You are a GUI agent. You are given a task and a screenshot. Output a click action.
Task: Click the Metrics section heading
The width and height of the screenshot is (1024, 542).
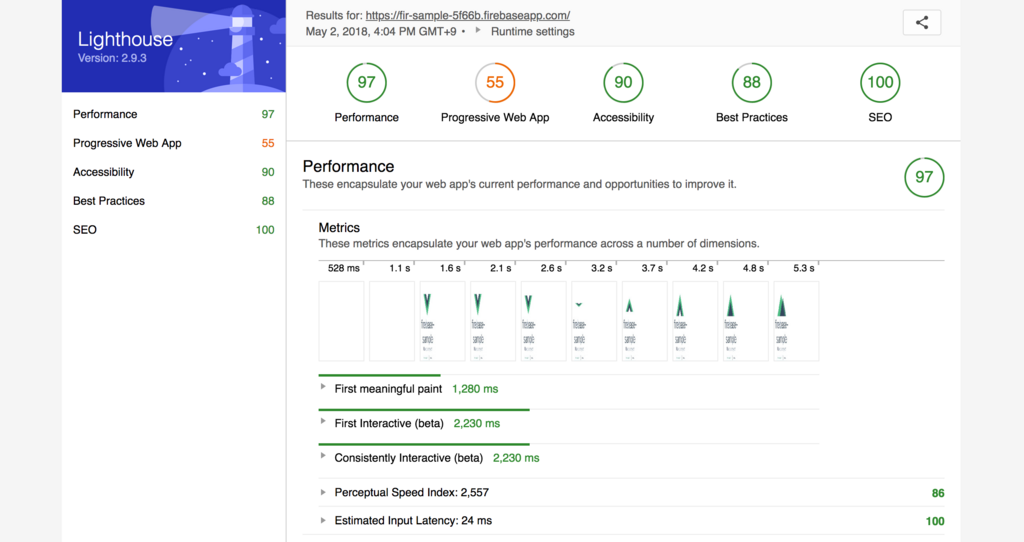click(x=339, y=228)
